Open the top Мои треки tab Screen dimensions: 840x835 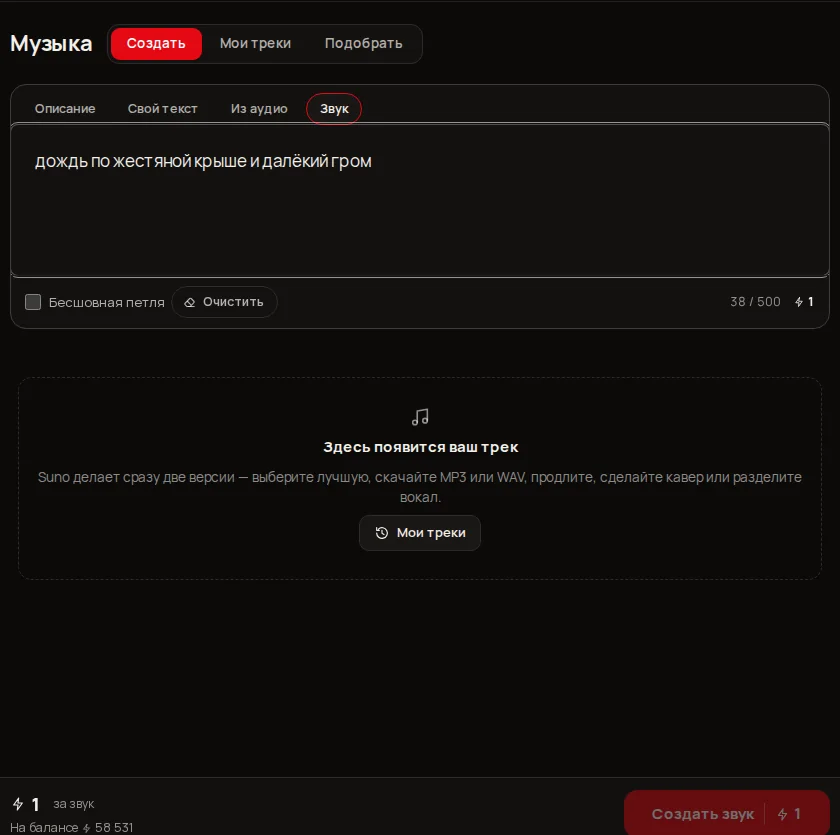tap(256, 43)
